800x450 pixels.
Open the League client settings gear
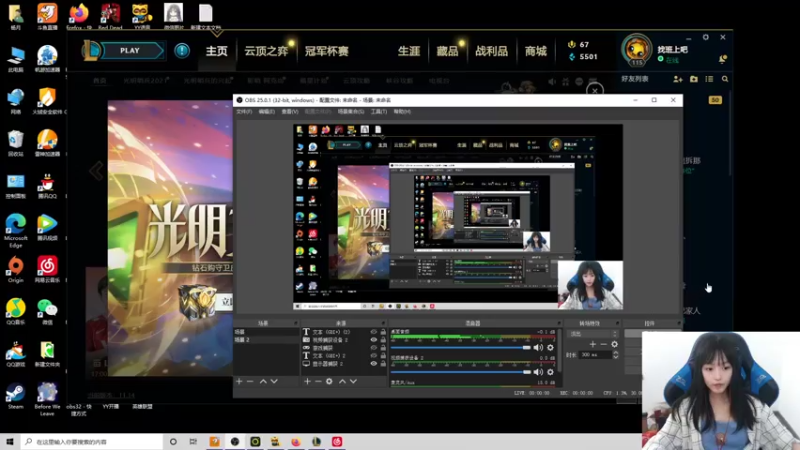pyautogui.click(x=706, y=37)
